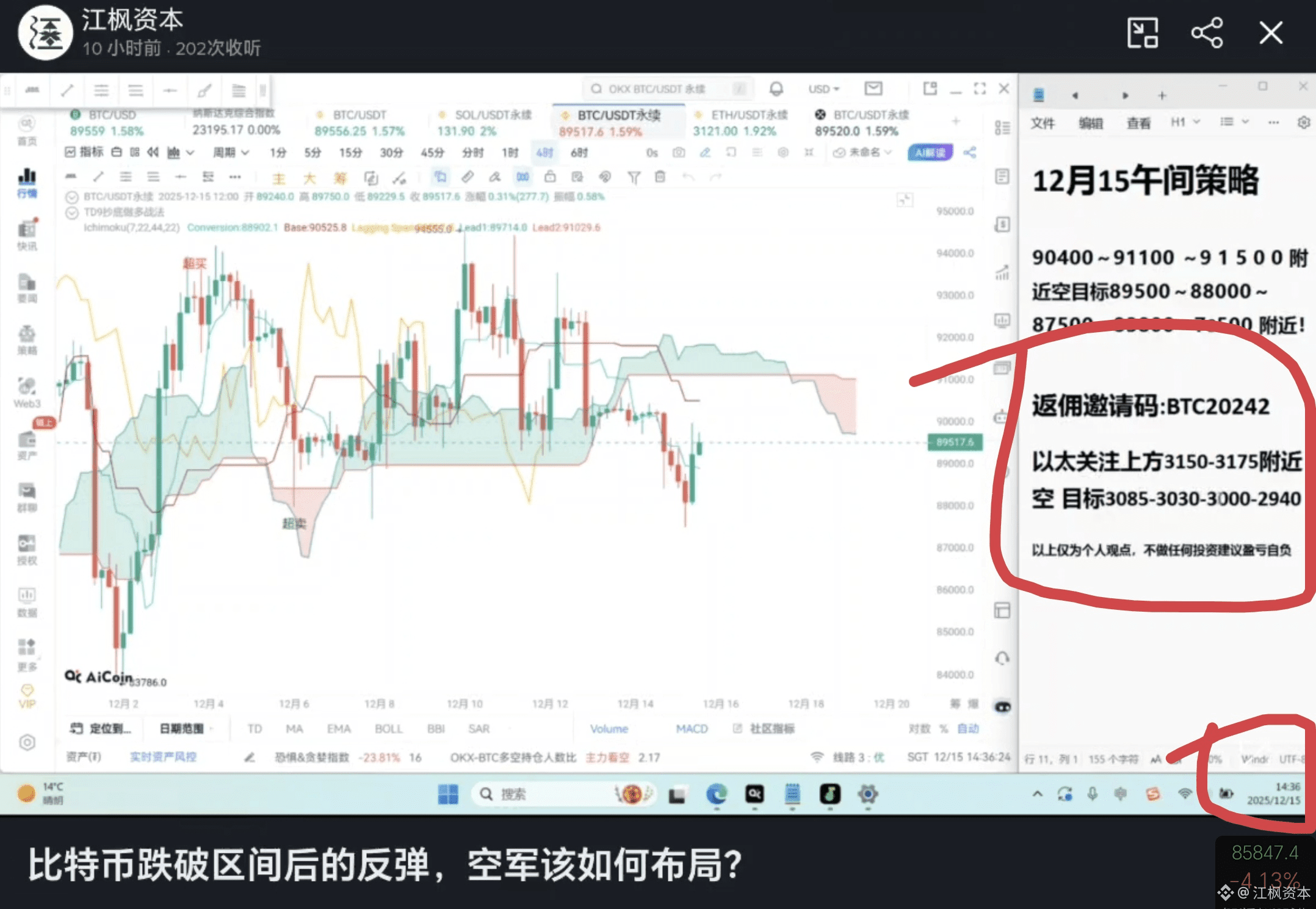Click the lock drawings icon
This screenshot has height=909, width=1316.
(550, 177)
